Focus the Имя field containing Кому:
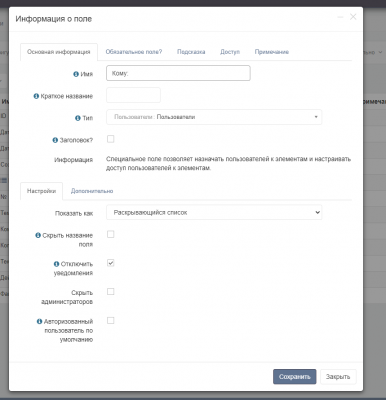This screenshot has width=386, height=400. 178,73
